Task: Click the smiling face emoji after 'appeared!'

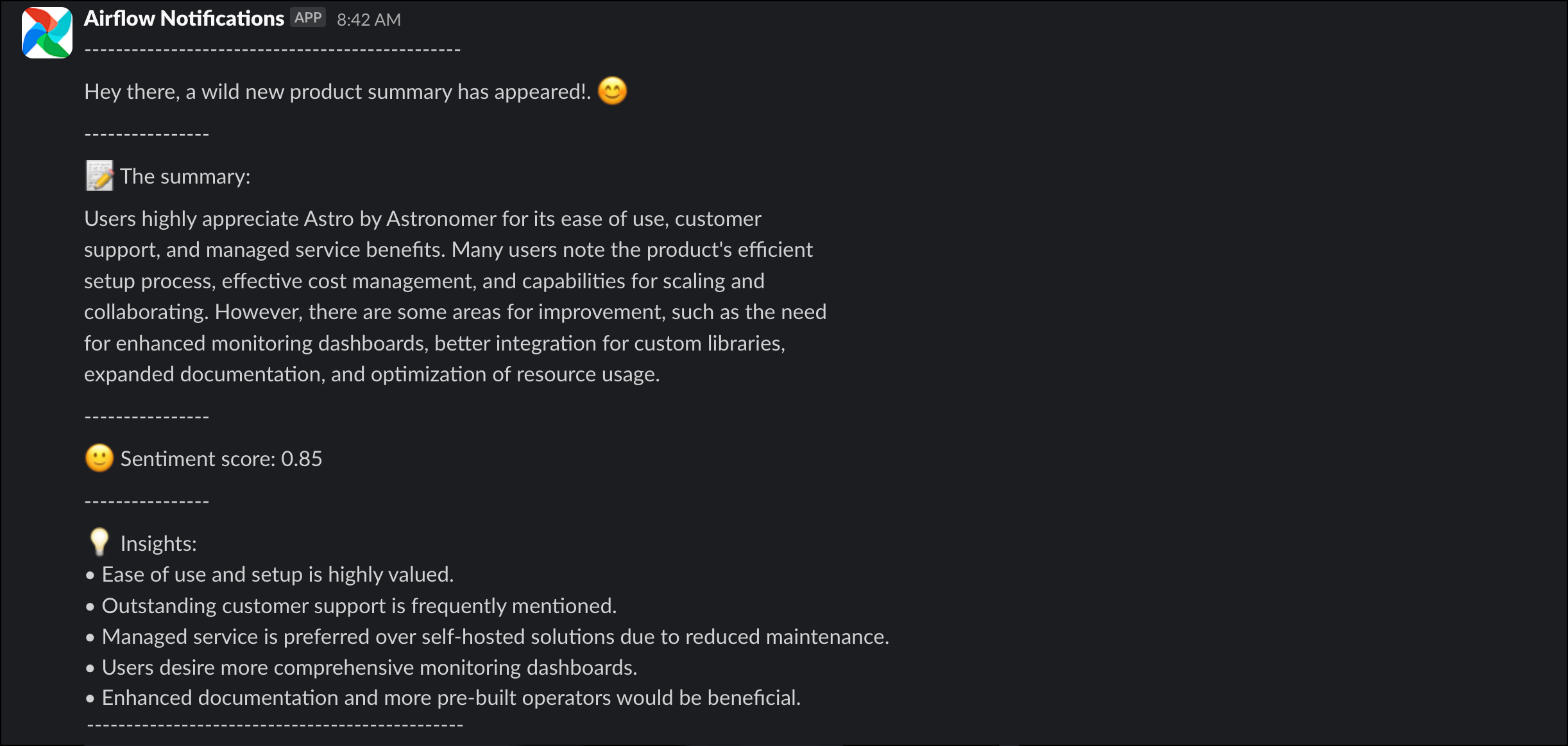Action: (612, 91)
